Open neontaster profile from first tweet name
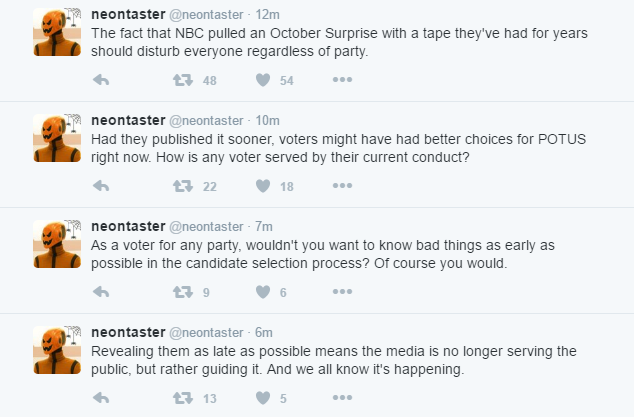The height and width of the screenshot is (417, 634). [x=128, y=15]
